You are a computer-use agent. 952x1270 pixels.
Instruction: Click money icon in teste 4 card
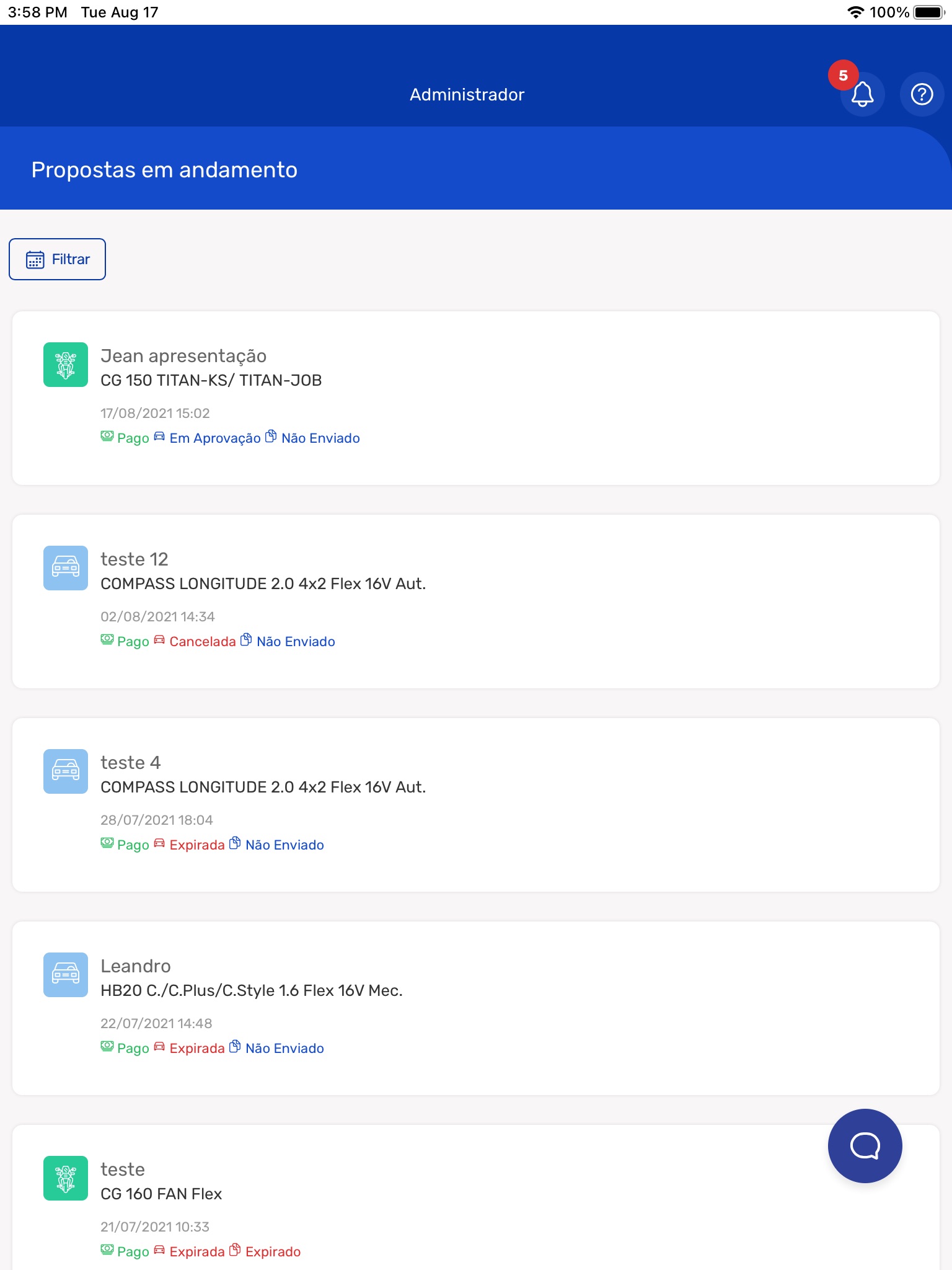click(107, 843)
